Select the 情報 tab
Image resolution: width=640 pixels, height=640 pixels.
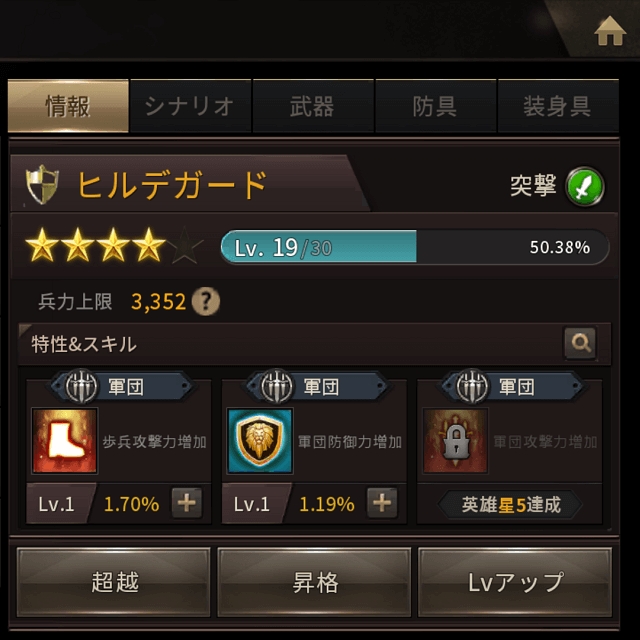pos(68,106)
